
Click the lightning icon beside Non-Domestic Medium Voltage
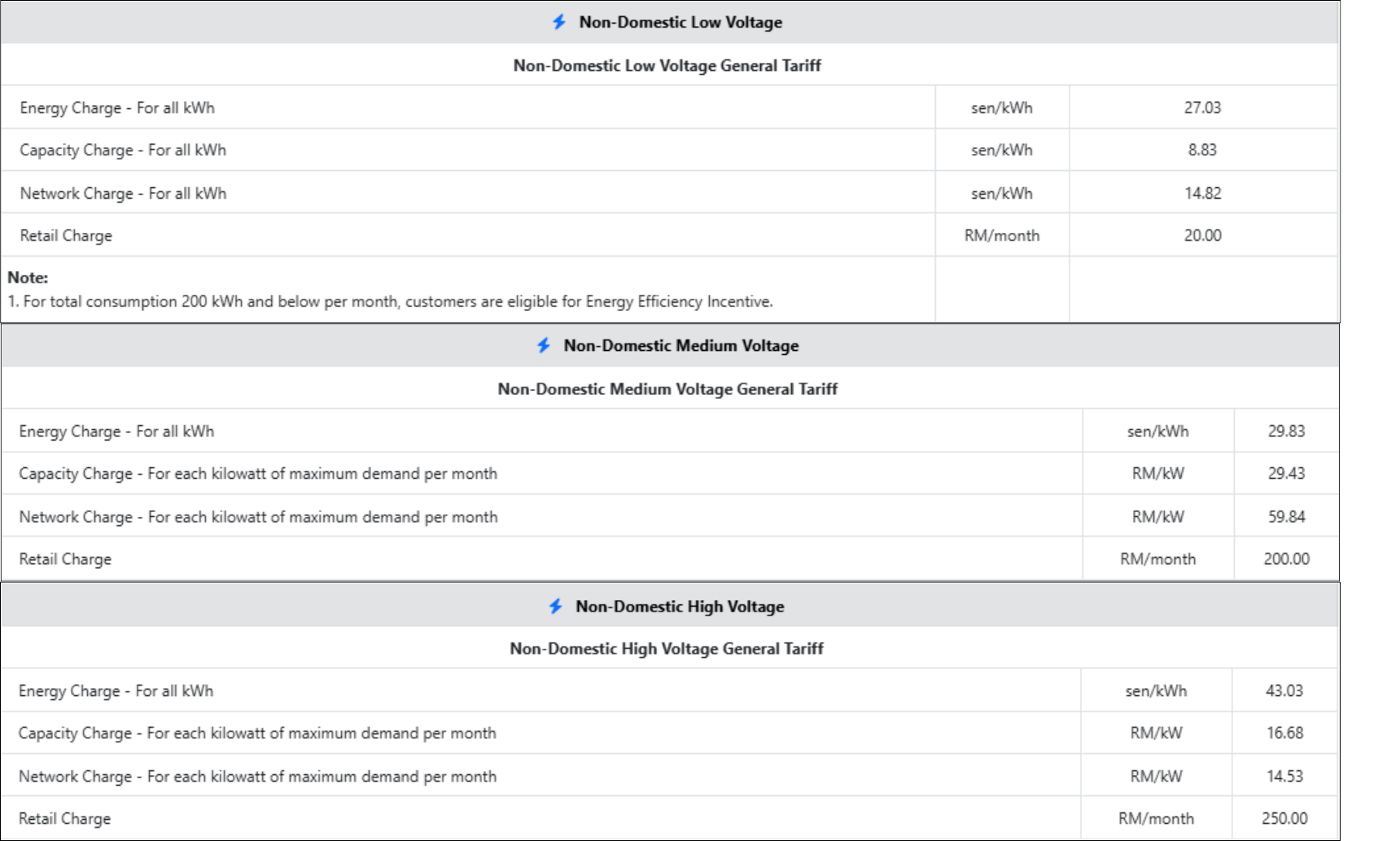pyautogui.click(x=544, y=345)
